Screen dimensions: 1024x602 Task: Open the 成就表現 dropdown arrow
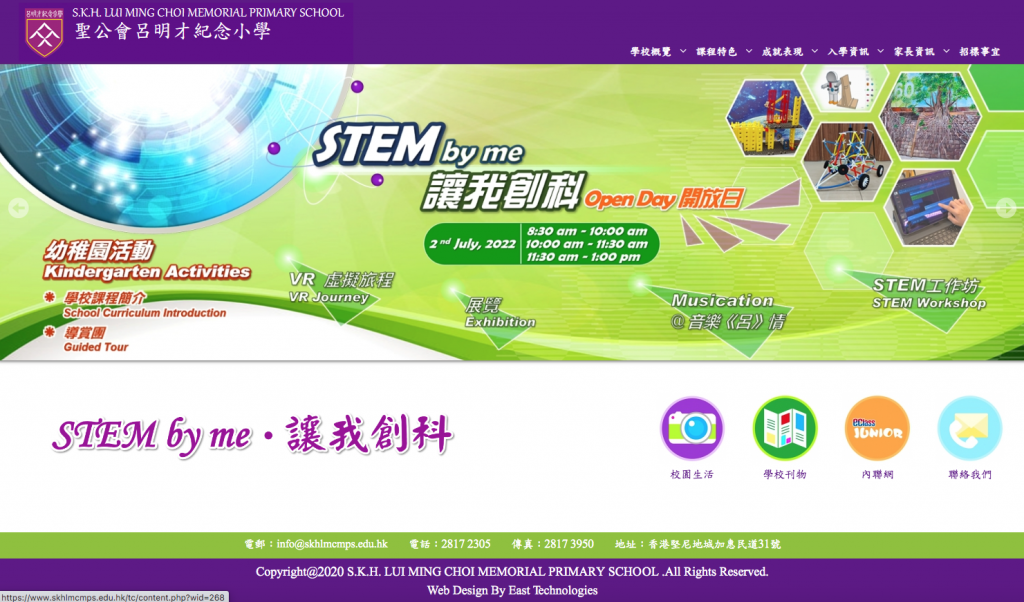click(815, 51)
